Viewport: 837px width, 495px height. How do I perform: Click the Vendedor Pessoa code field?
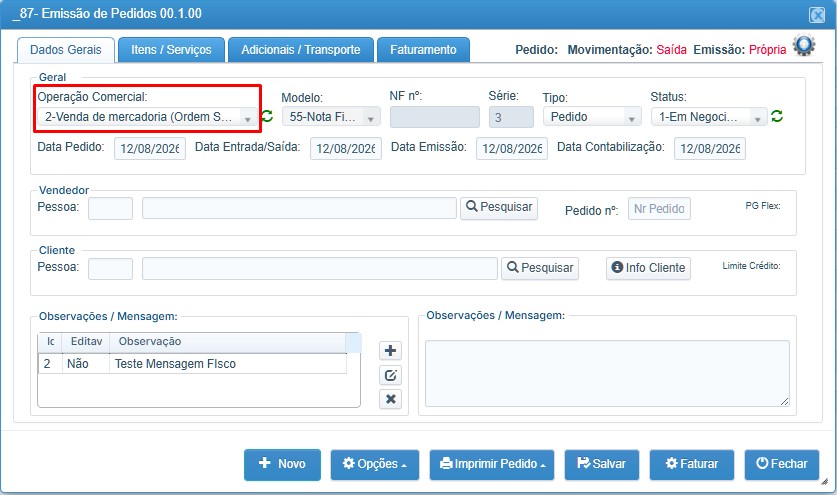tap(110, 208)
